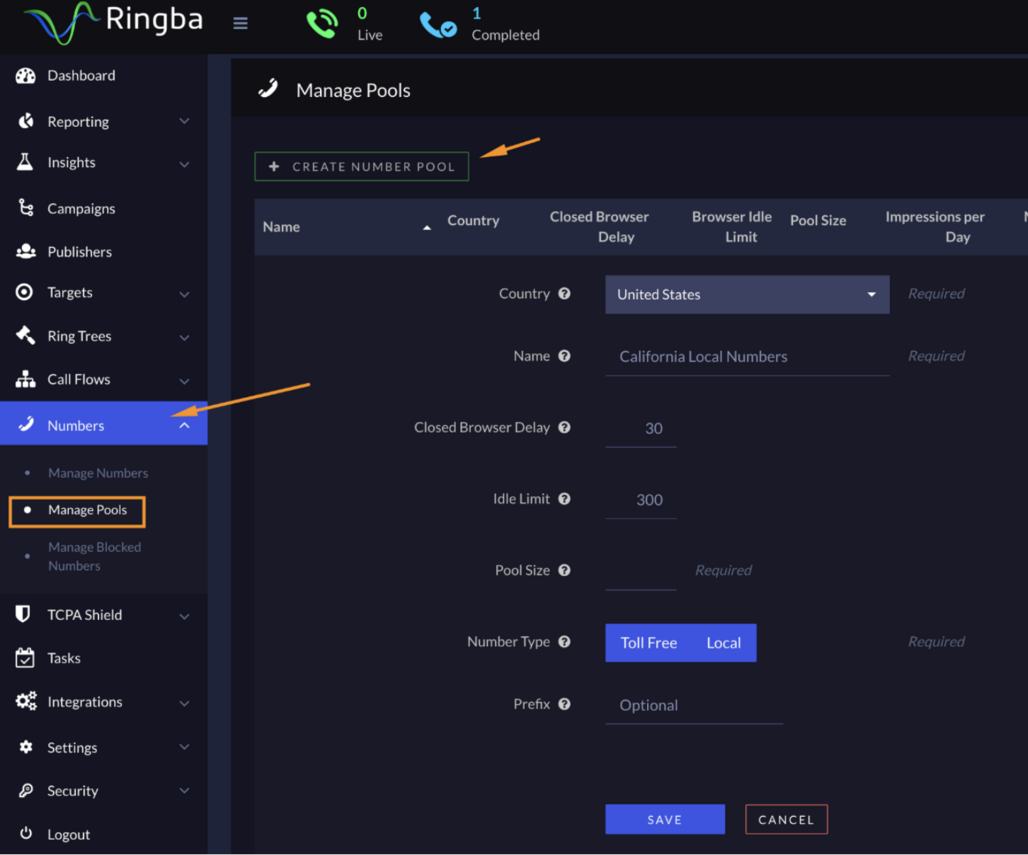Click the Closed Browser Delay input

[x=641, y=428]
